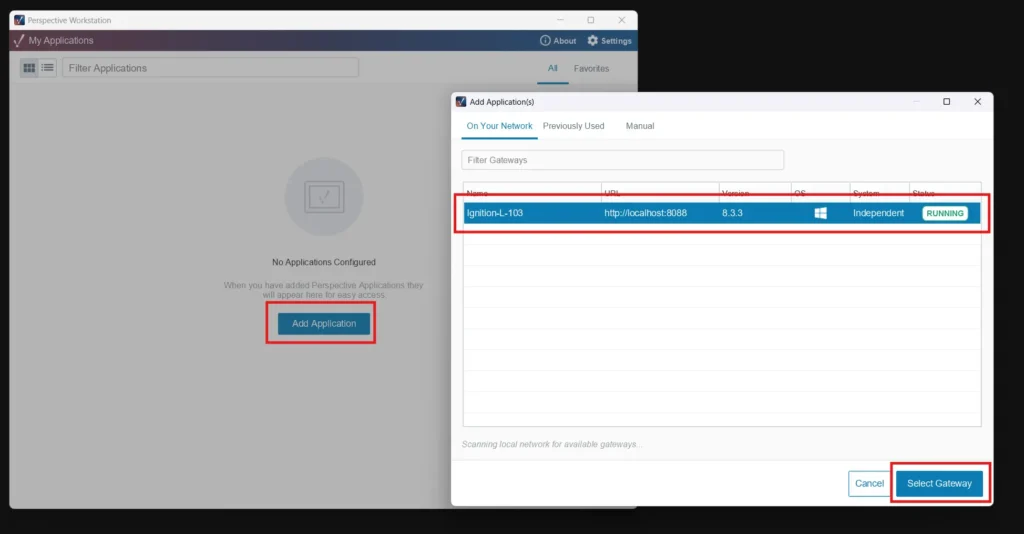This screenshot has width=1024, height=534.
Task: Click the No Applications Configured message
Action: click(324, 262)
